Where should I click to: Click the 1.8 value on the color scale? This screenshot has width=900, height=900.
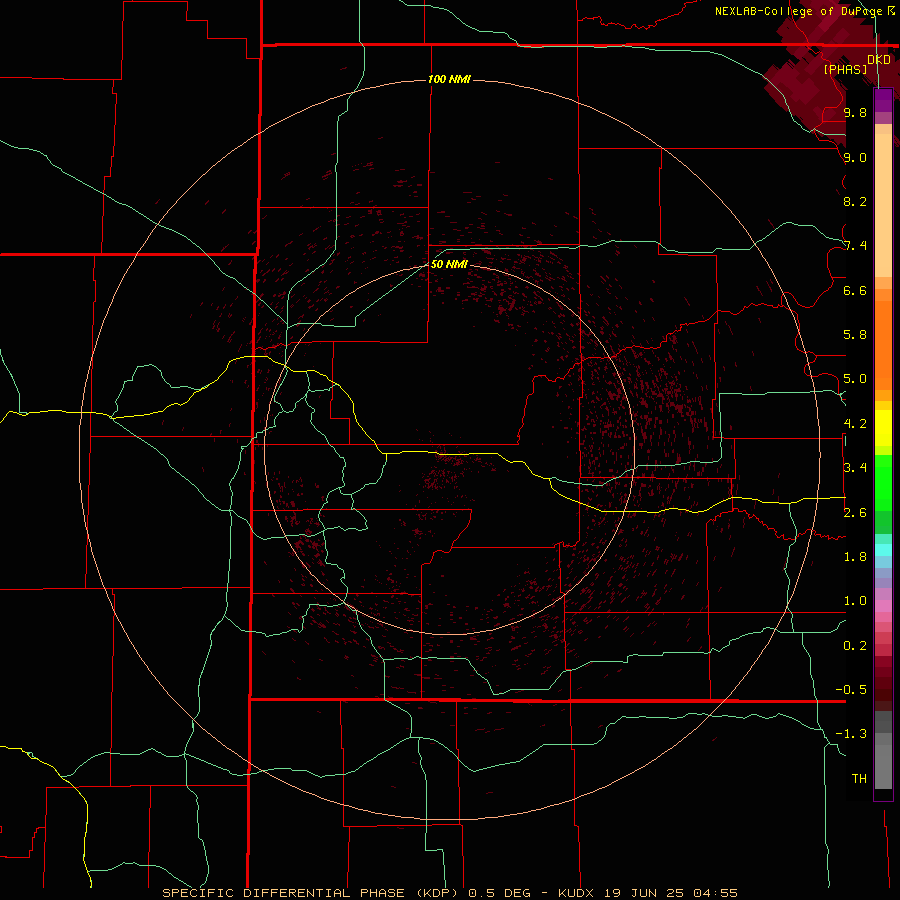(855, 557)
